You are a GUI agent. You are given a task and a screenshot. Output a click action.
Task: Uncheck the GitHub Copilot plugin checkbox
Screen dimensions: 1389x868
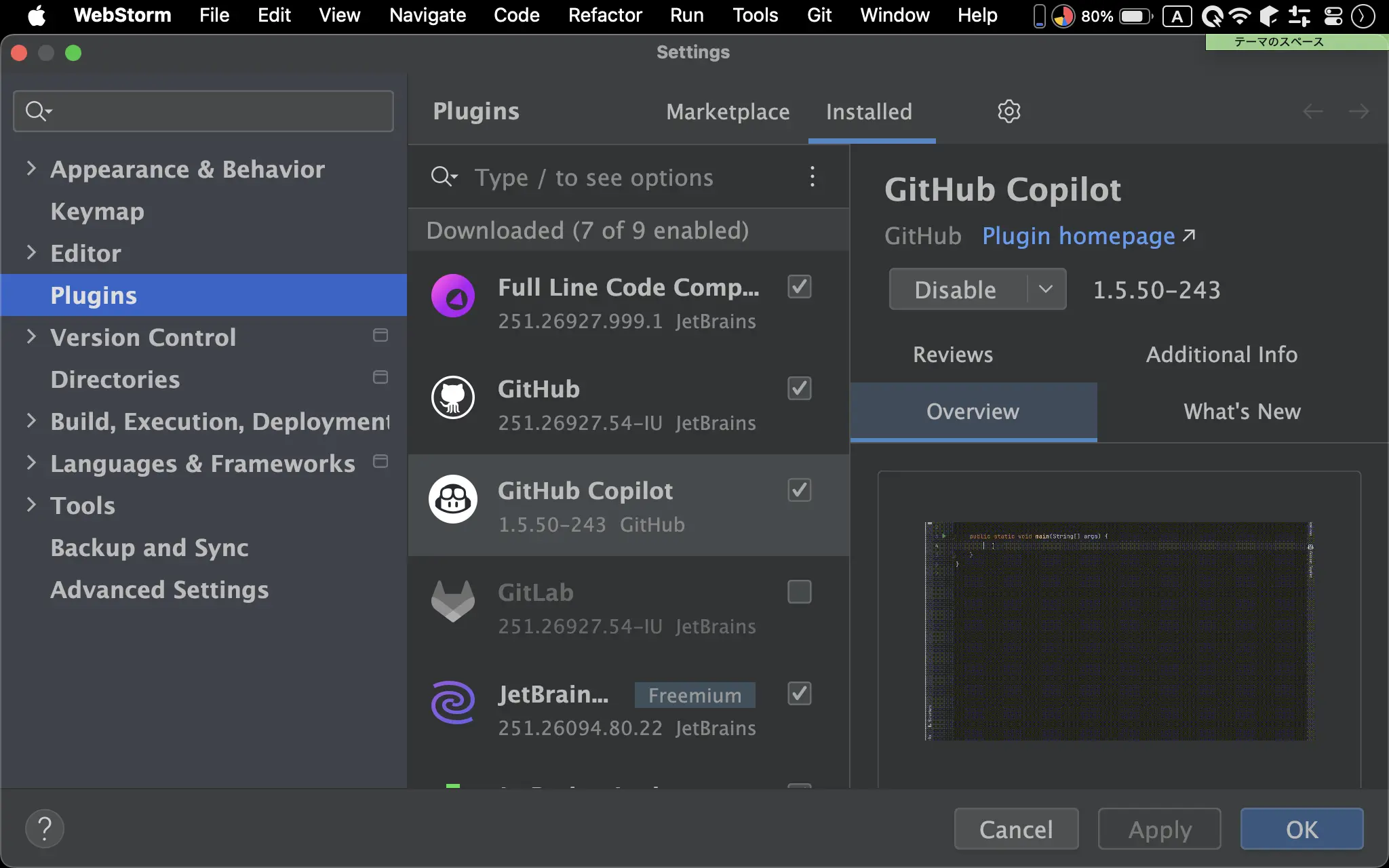click(x=799, y=490)
